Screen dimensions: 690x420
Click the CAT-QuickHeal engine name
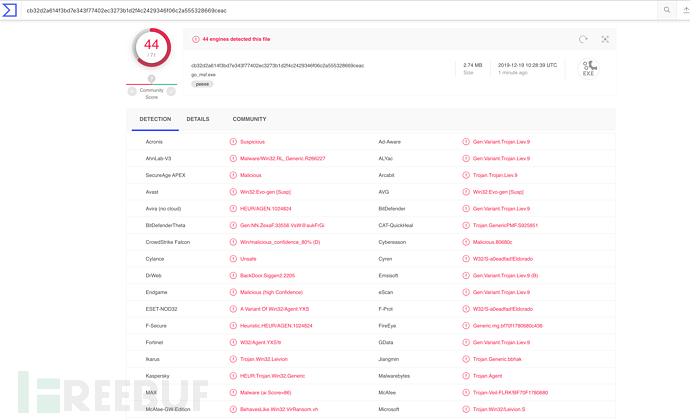[396, 225]
